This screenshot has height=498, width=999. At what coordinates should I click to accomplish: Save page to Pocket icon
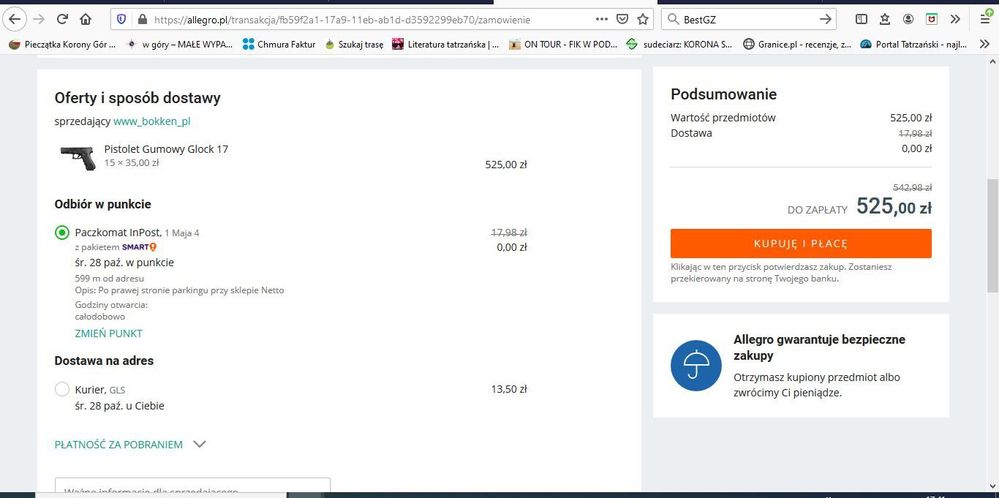click(622, 19)
